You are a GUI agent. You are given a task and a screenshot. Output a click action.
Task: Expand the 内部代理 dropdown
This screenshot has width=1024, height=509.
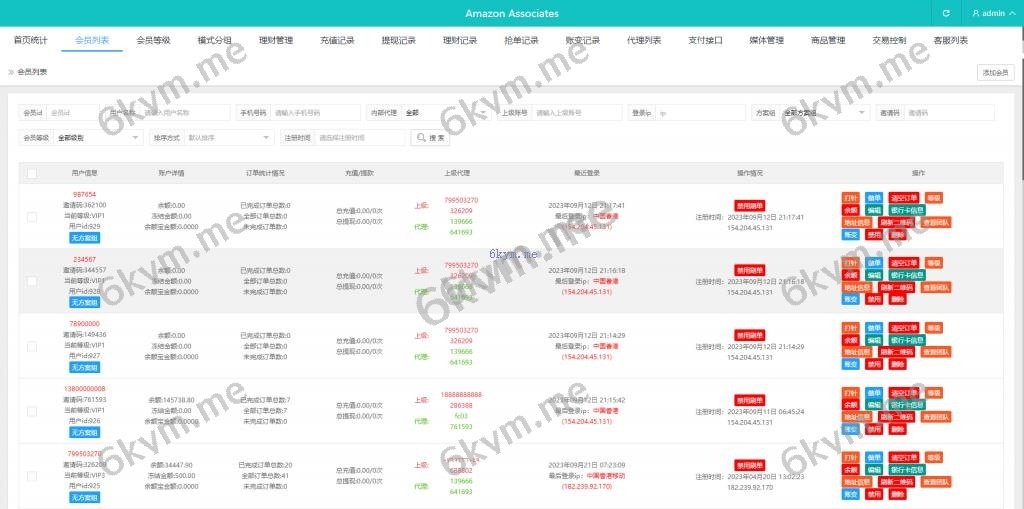click(445, 113)
